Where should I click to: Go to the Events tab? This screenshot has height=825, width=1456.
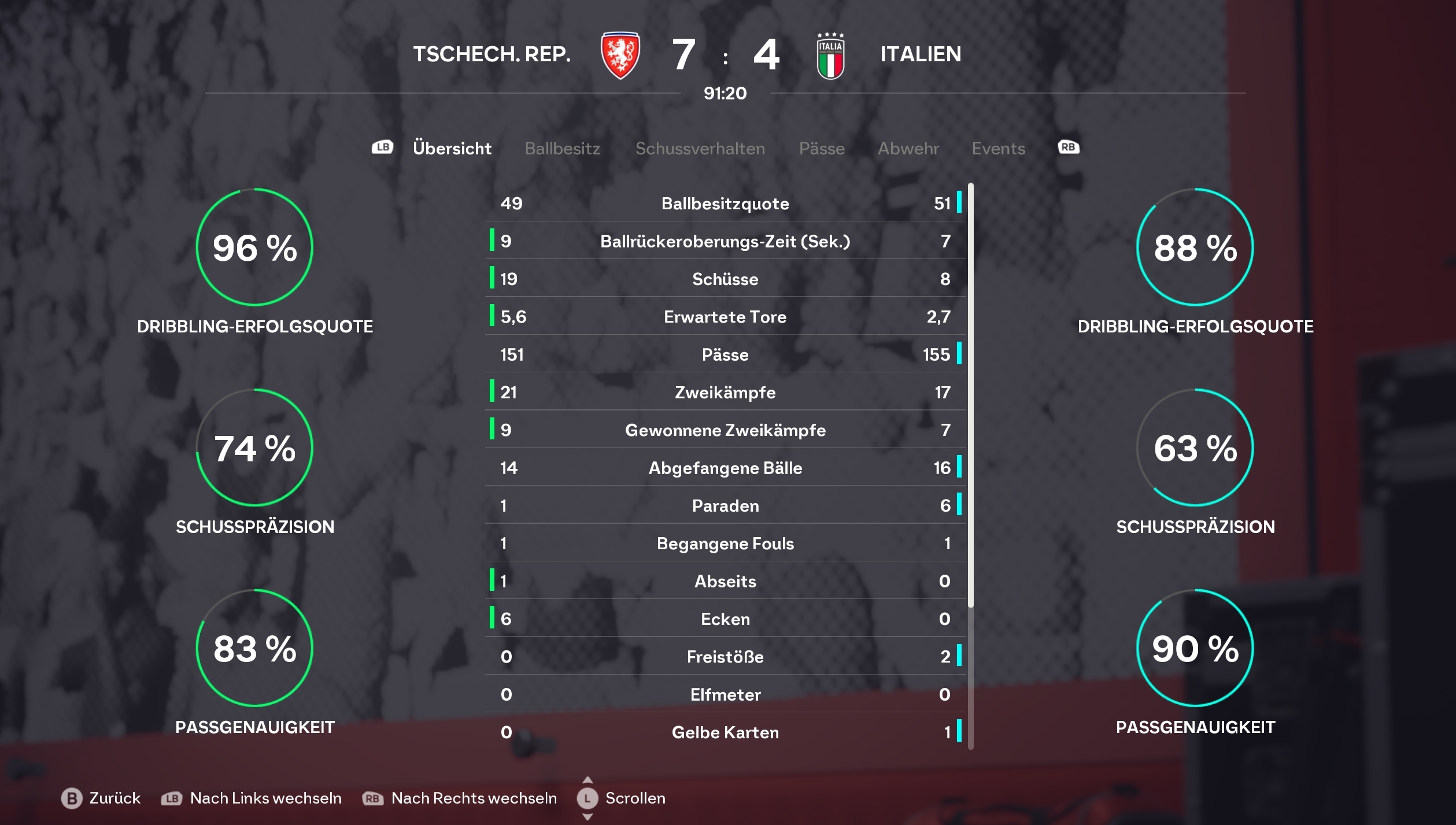pos(998,149)
